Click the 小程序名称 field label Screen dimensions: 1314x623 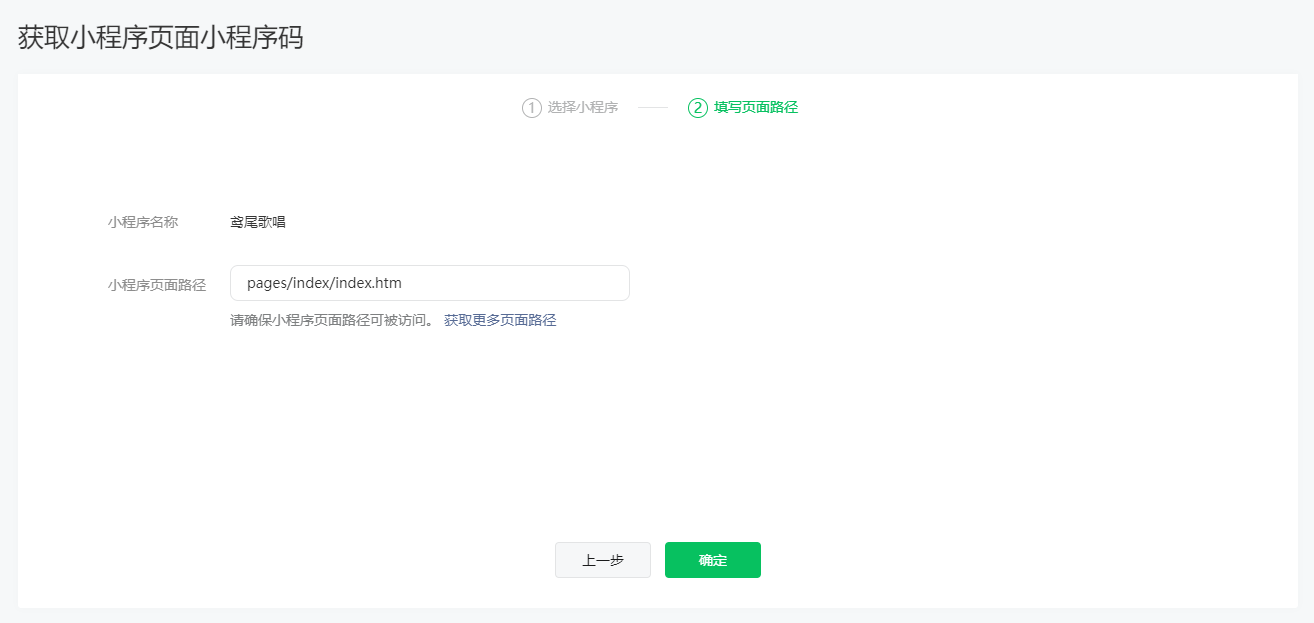(x=143, y=222)
